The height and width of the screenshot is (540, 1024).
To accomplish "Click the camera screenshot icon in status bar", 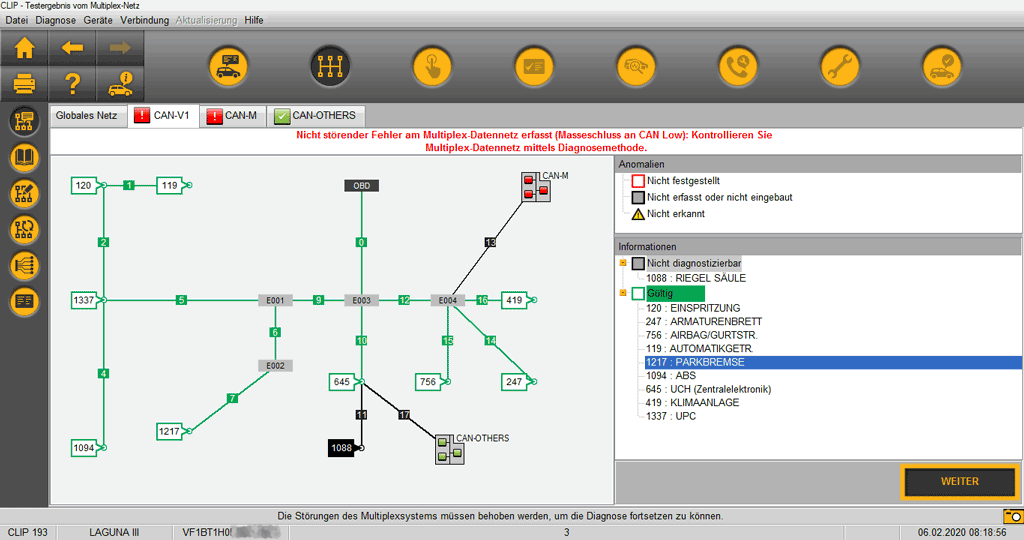I will (x=1013, y=516).
